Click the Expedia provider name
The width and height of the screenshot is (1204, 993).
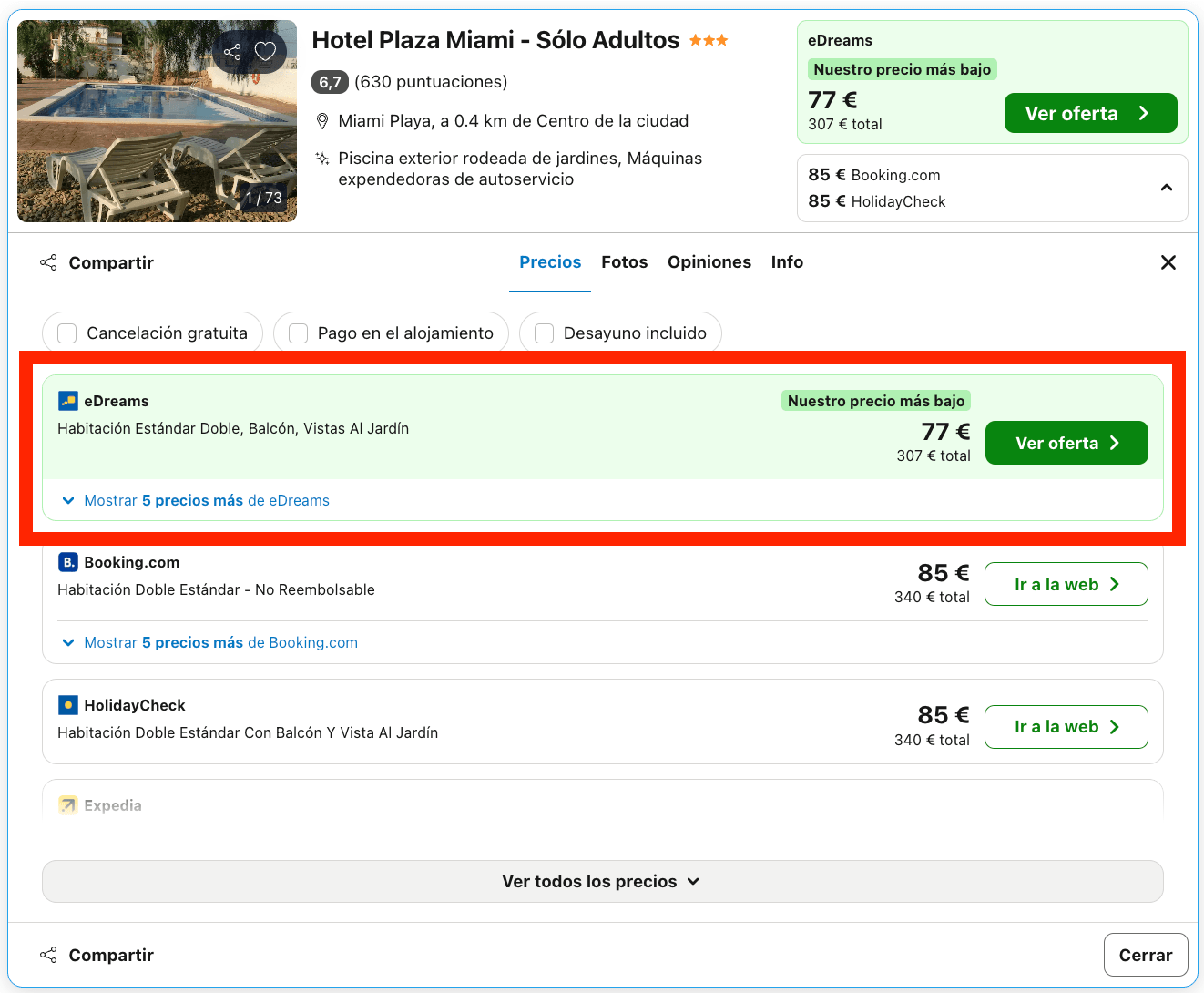113,805
